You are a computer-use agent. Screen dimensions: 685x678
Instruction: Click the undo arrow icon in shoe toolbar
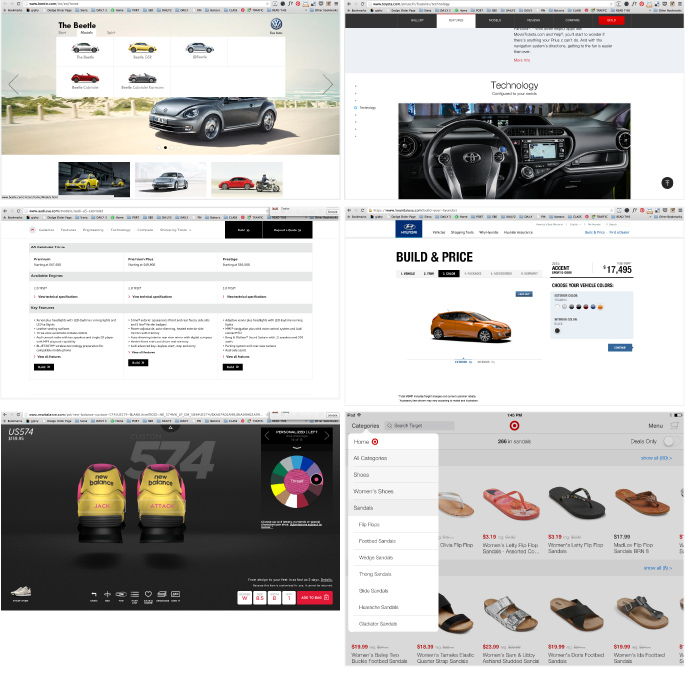[x=93, y=595]
